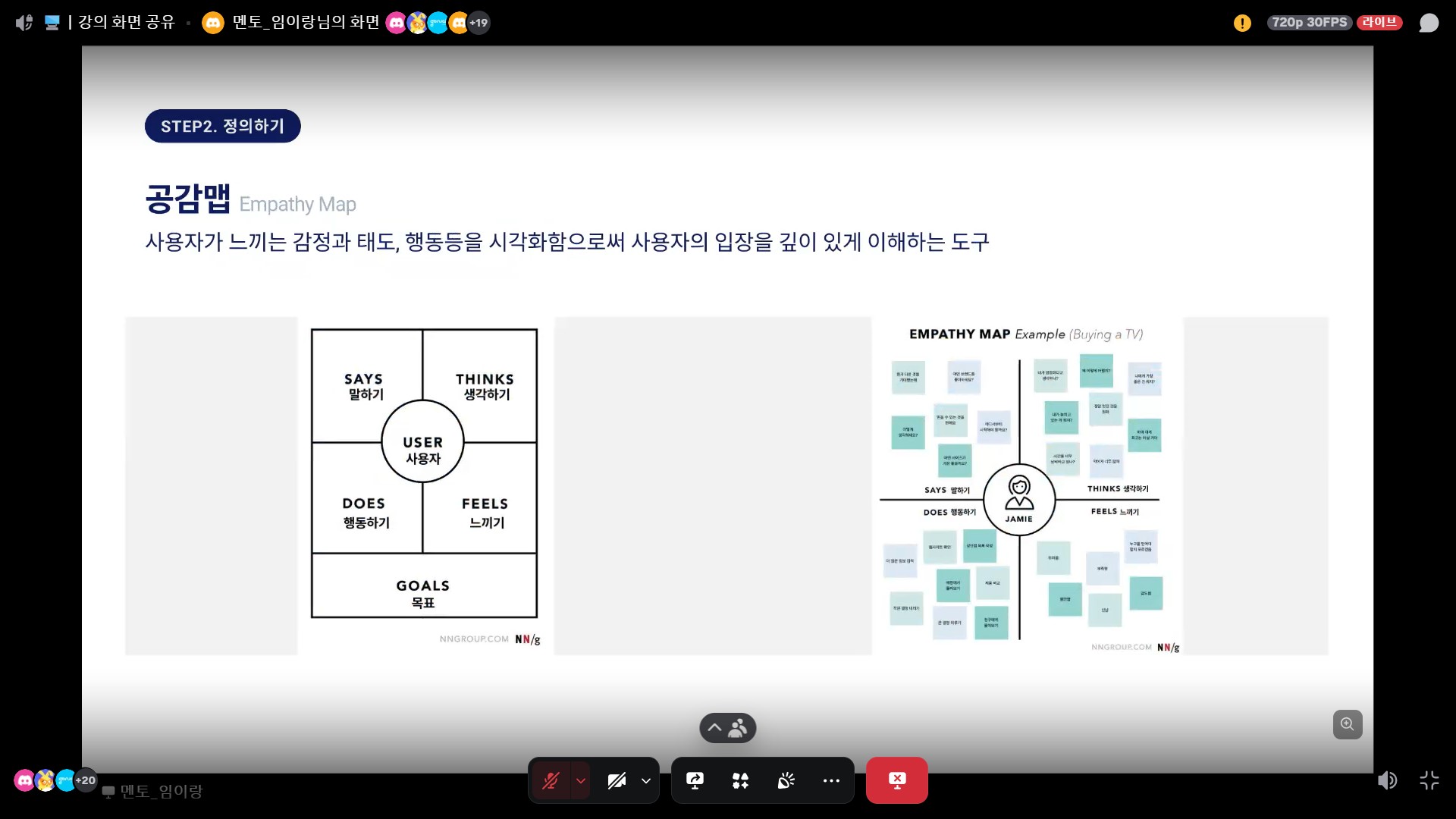Click the 멘토_임이랑님의 화면 stream title
This screenshot has height=819, width=1456.
click(x=306, y=22)
